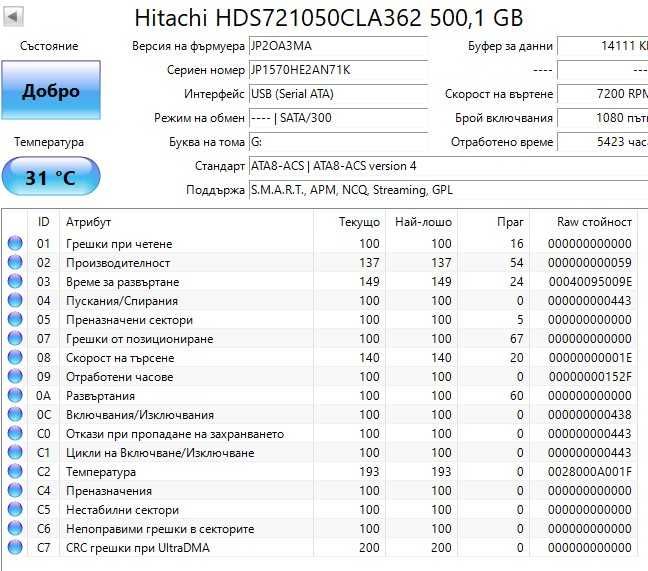Click serial number field JP1570HE2AN71K
This screenshot has height=571, width=648.
pos(338,70)
